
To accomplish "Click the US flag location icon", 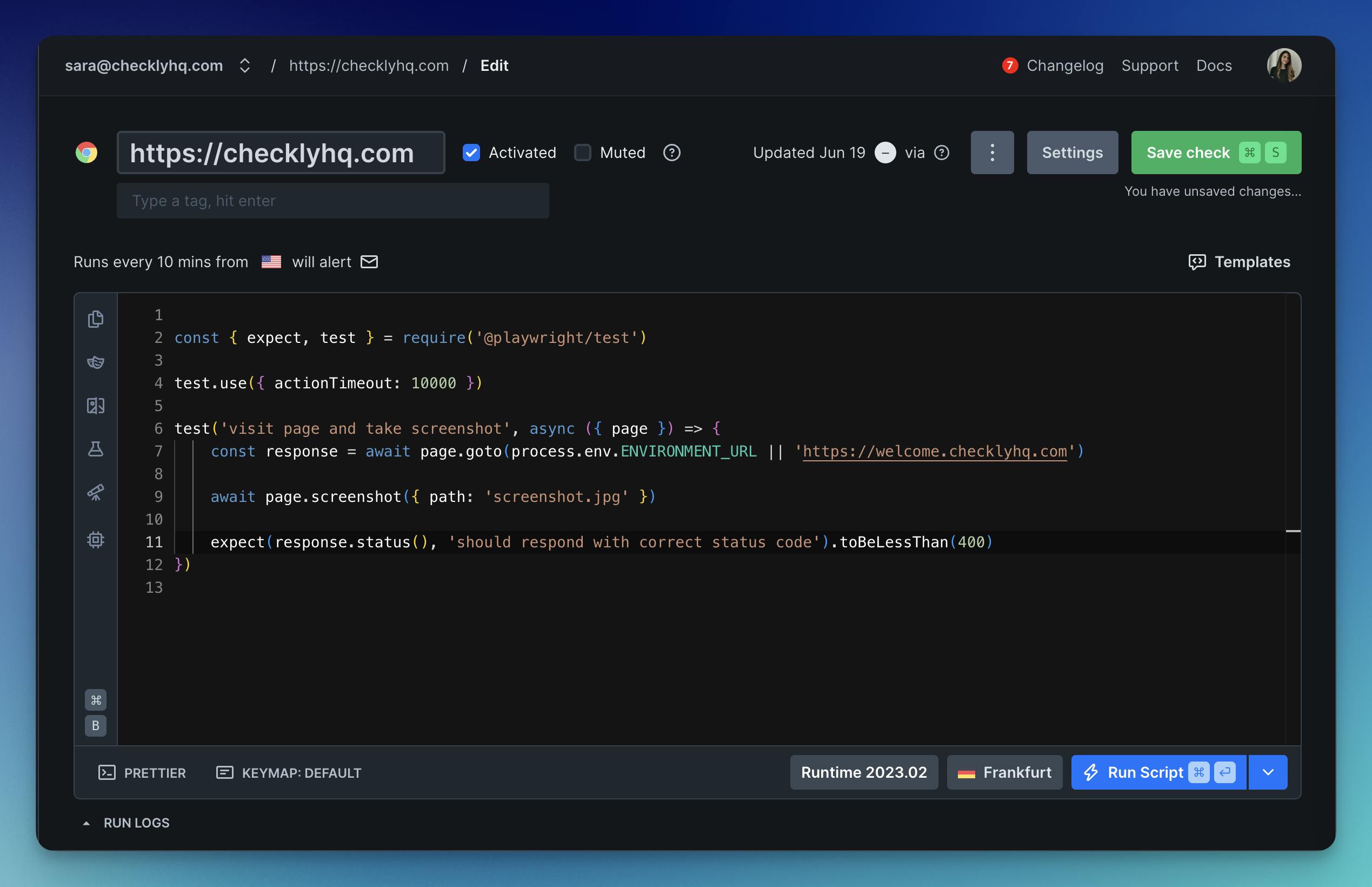I will coord(271,262).
